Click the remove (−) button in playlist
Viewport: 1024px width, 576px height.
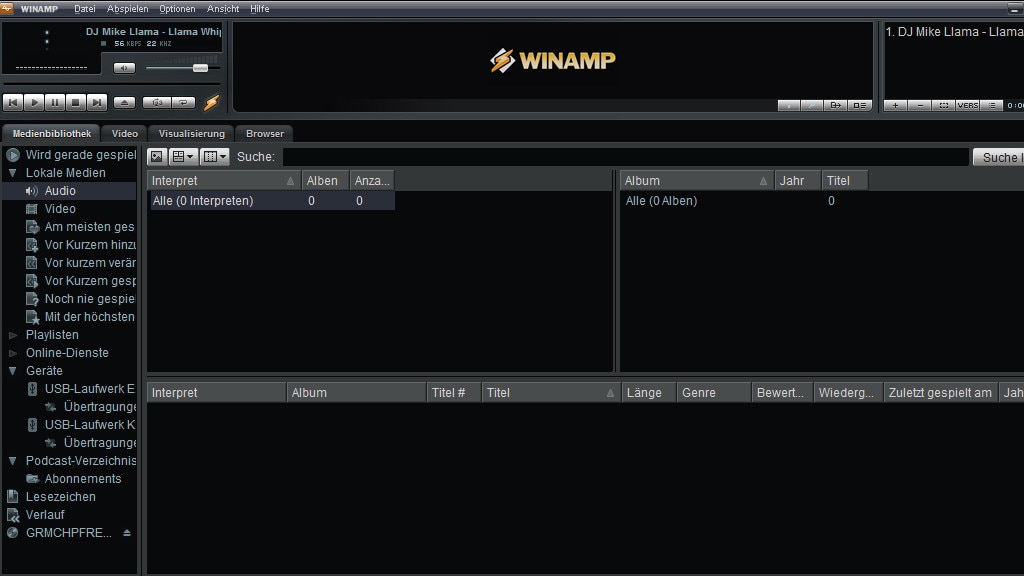(920, 105)
